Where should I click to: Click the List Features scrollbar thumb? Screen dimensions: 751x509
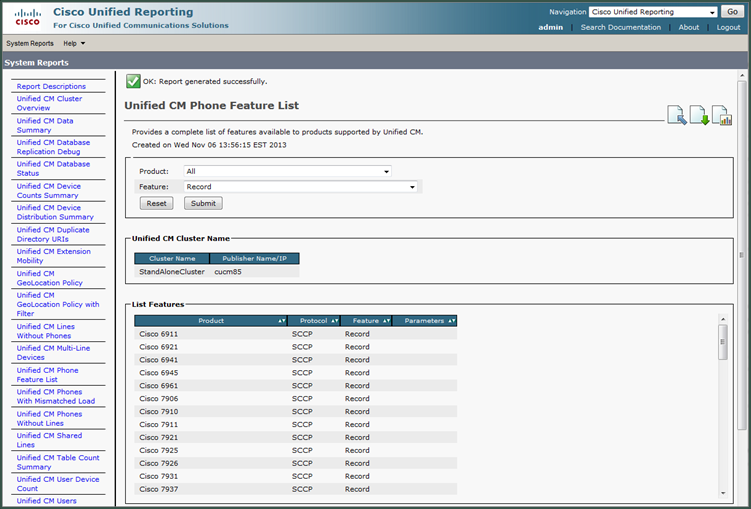pyautogui.click(x=723, y=342)
